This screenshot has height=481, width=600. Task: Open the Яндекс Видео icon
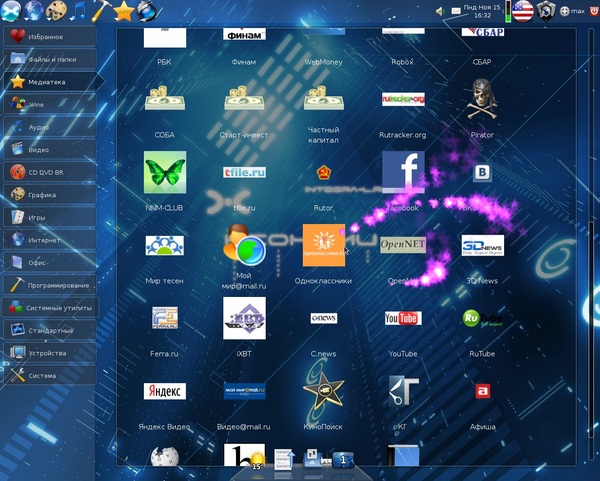pos(165,391)
